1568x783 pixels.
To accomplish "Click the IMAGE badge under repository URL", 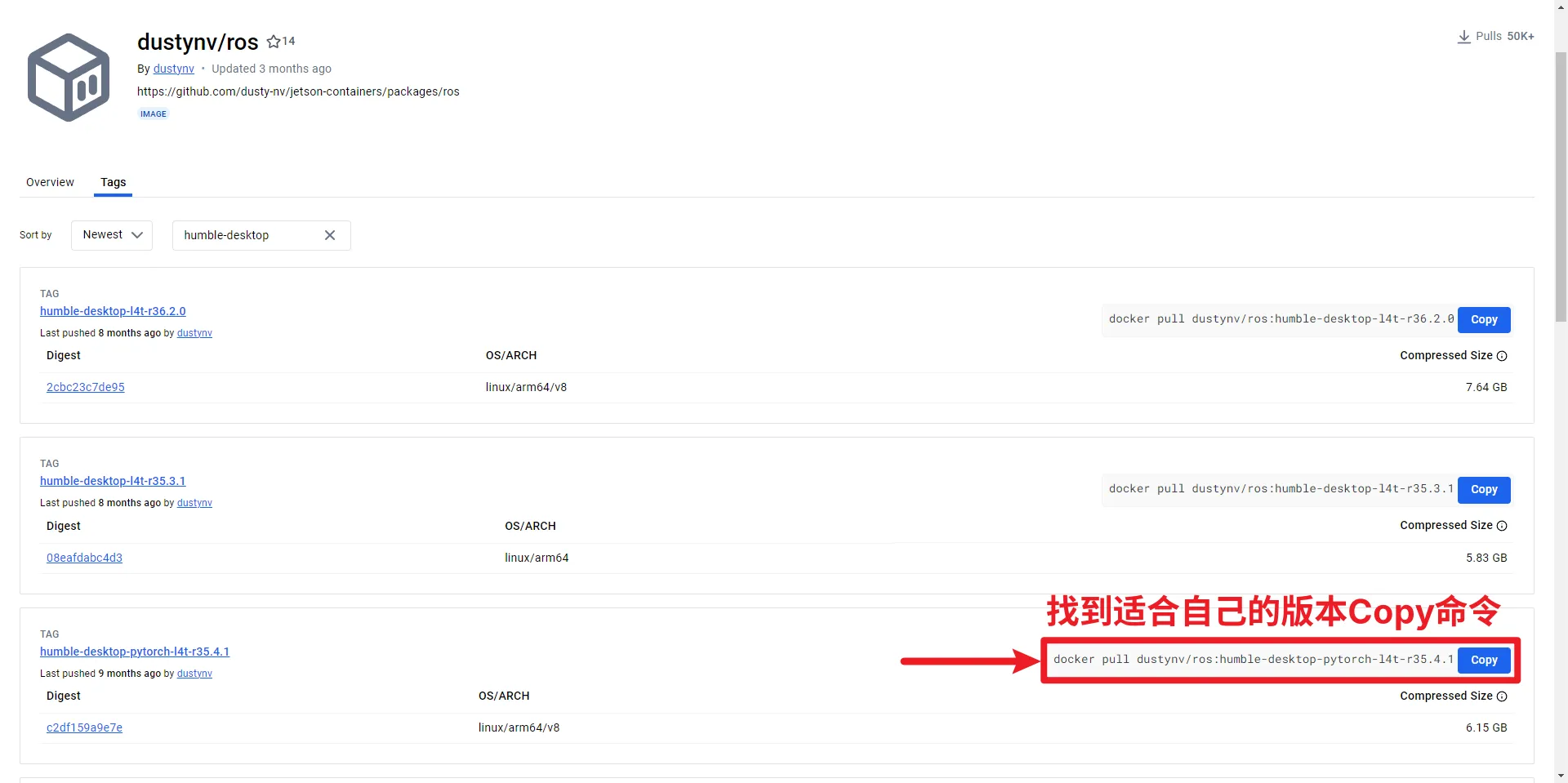I will (x=154, y=114).
